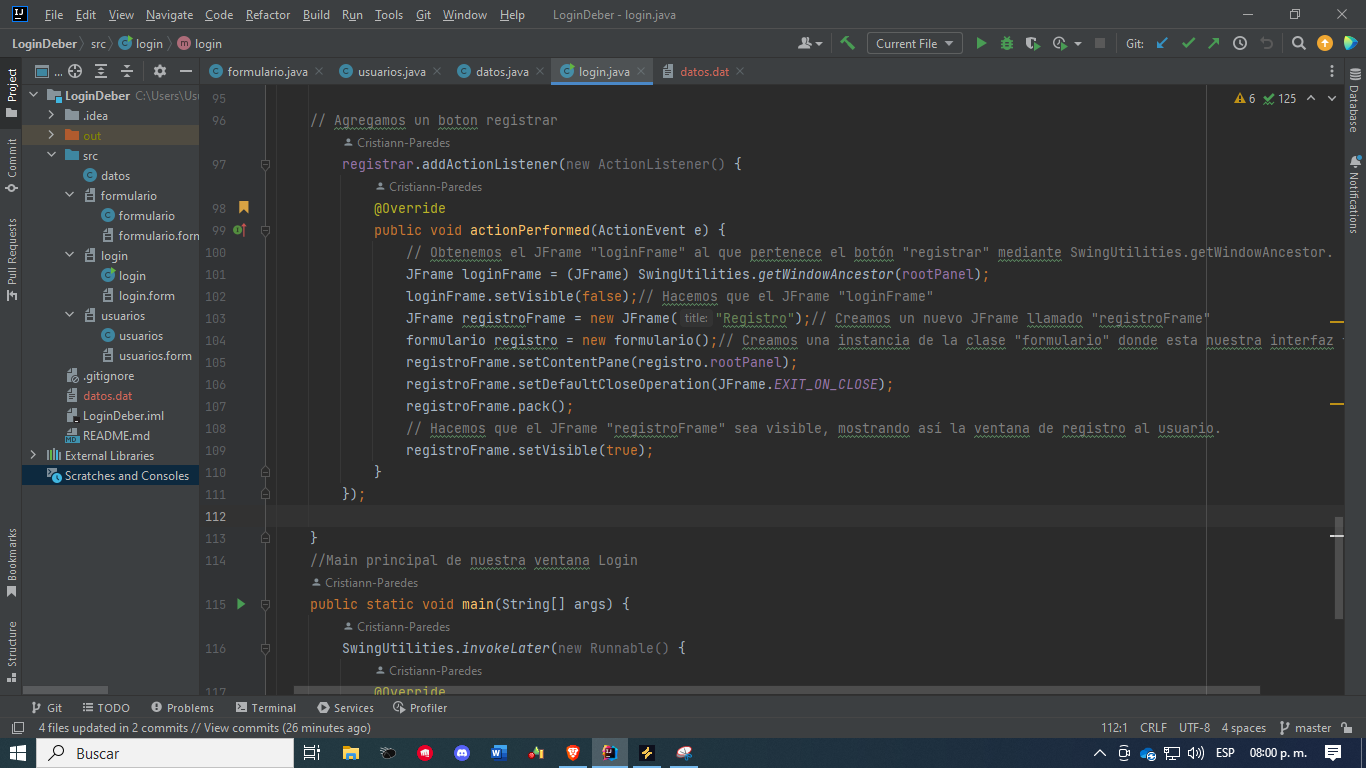
Task: Open the Refactor menu
Action: 267,15
